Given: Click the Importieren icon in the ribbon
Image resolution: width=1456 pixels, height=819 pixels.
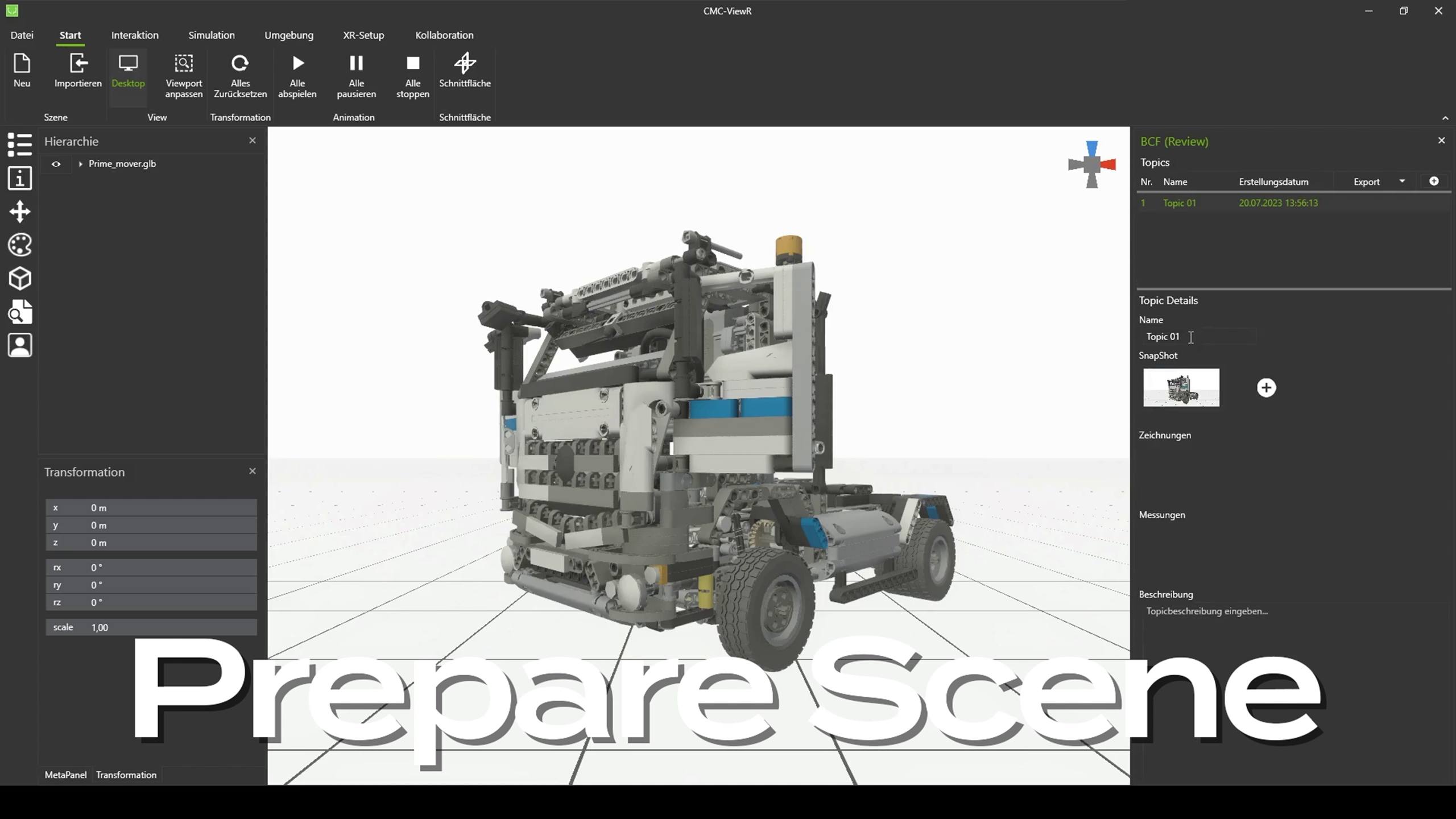Looking at the screenshot, I should (78, 64).
